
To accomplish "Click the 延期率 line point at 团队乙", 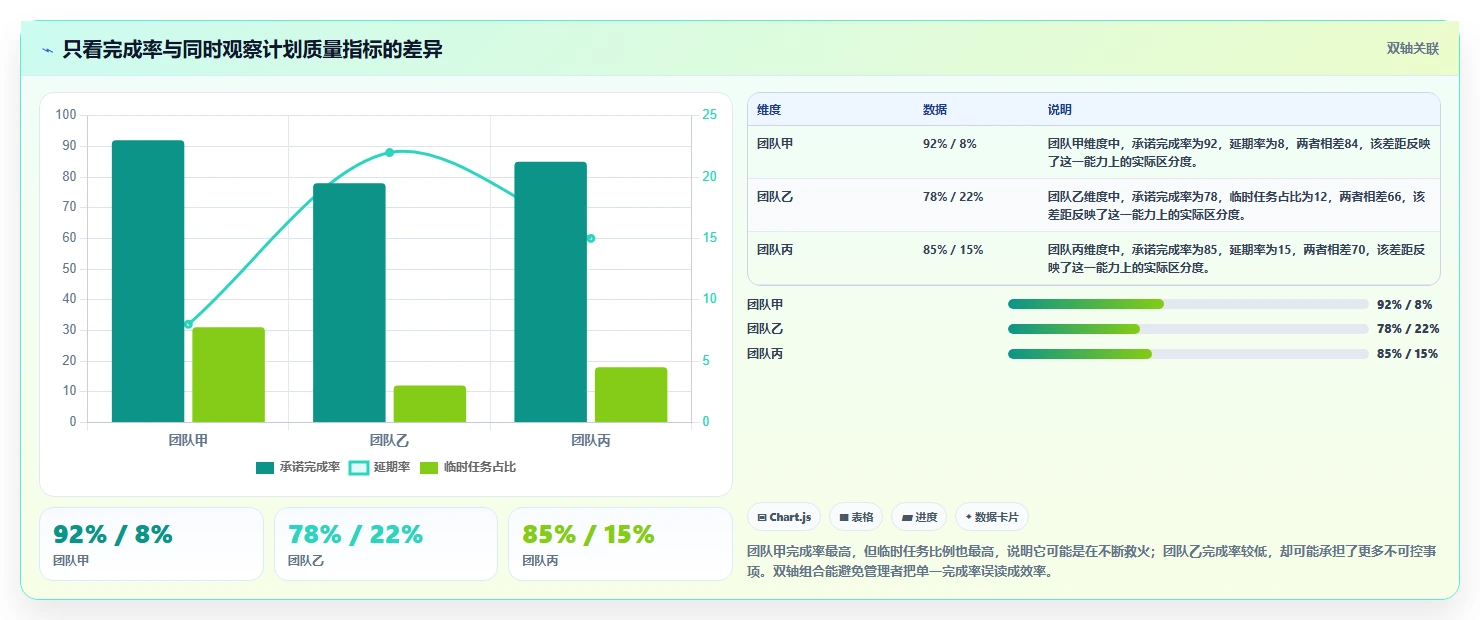I will coord(390,152).
